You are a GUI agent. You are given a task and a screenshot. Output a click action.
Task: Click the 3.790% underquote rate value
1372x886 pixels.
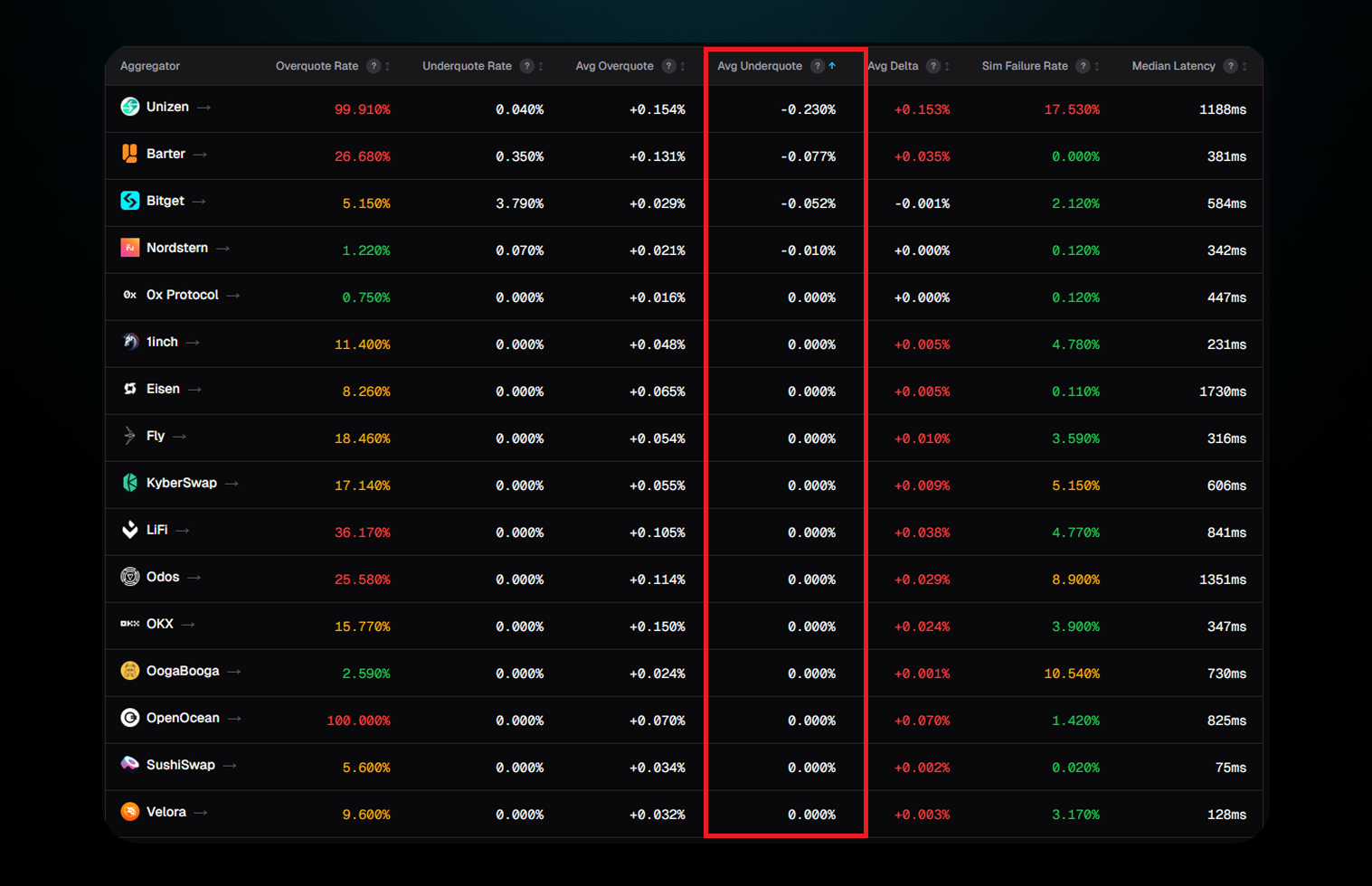click(x=520, y=203)
